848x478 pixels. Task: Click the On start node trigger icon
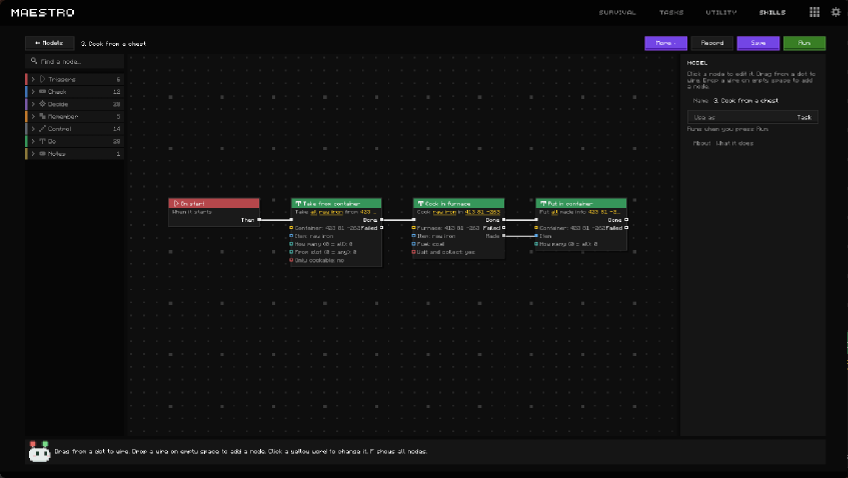point(176,204)
